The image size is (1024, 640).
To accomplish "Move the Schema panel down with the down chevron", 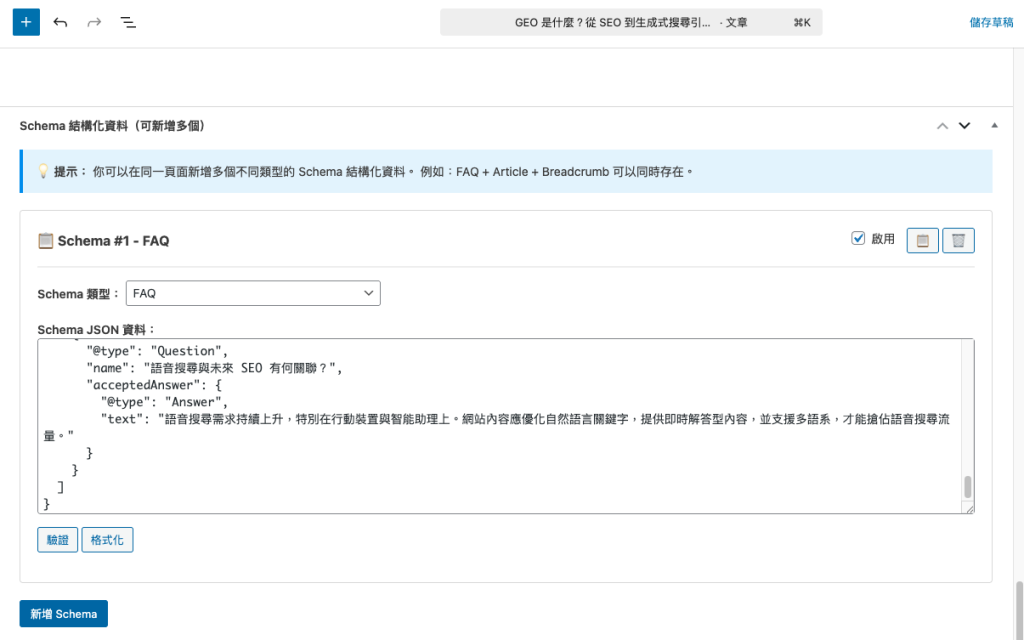I will click(964, 126).
